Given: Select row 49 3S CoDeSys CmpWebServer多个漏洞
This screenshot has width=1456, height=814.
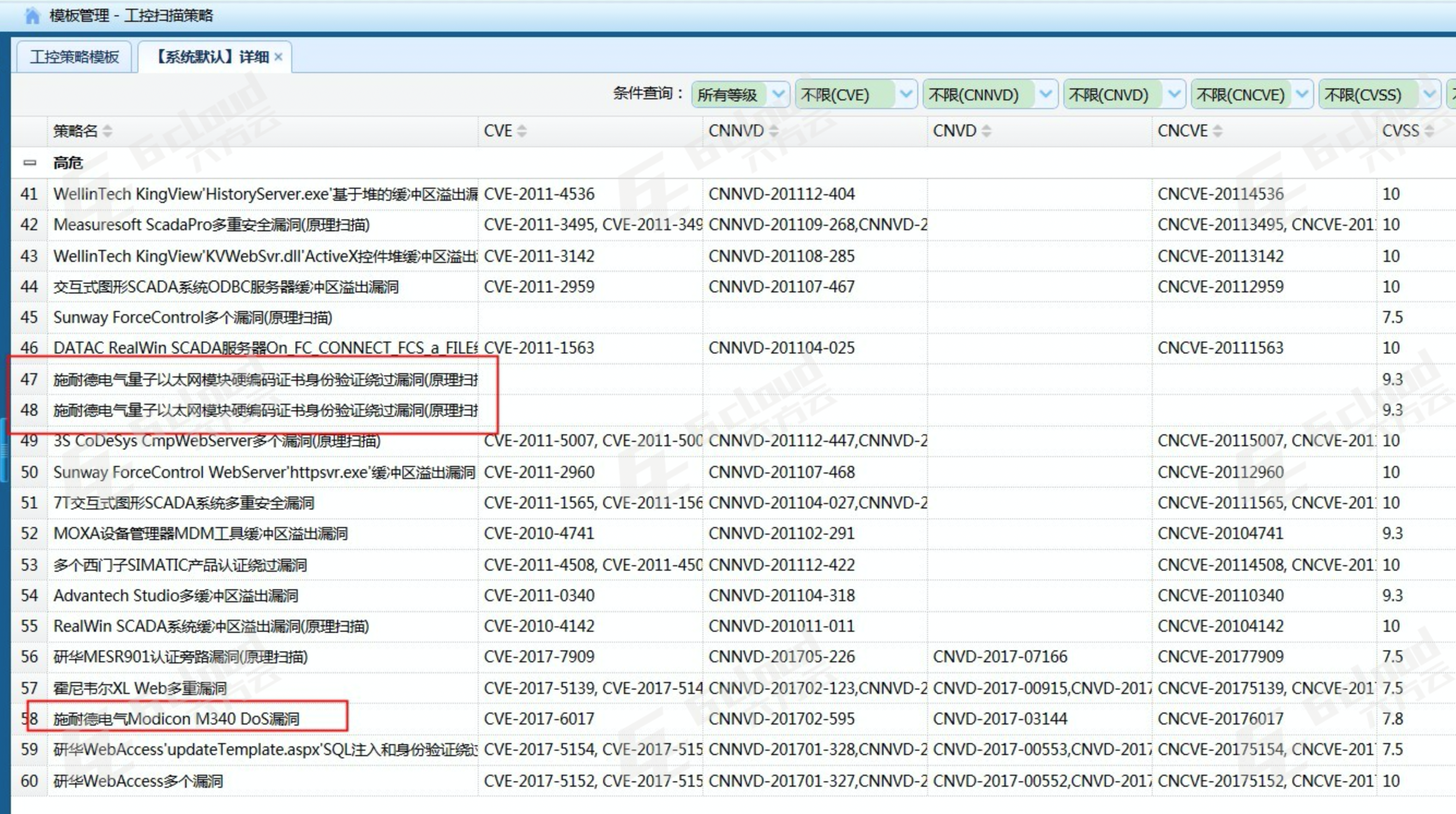Looking at the screenshot, I should tap(733, 441).
